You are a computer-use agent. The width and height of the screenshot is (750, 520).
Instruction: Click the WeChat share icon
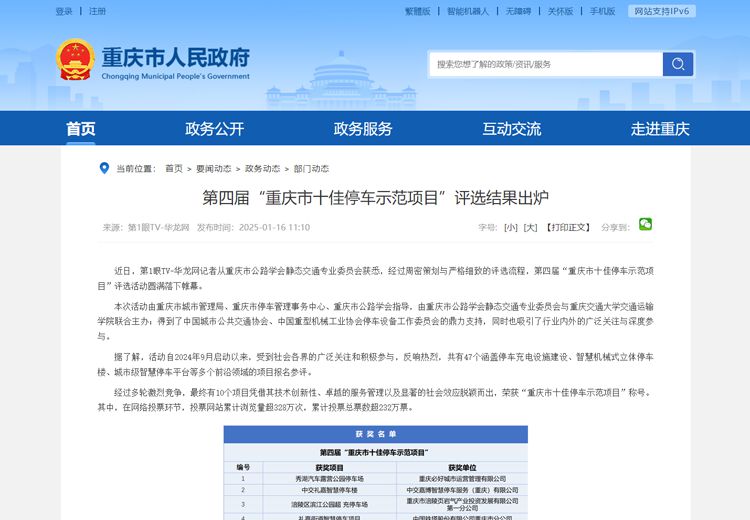click(645, 225)
